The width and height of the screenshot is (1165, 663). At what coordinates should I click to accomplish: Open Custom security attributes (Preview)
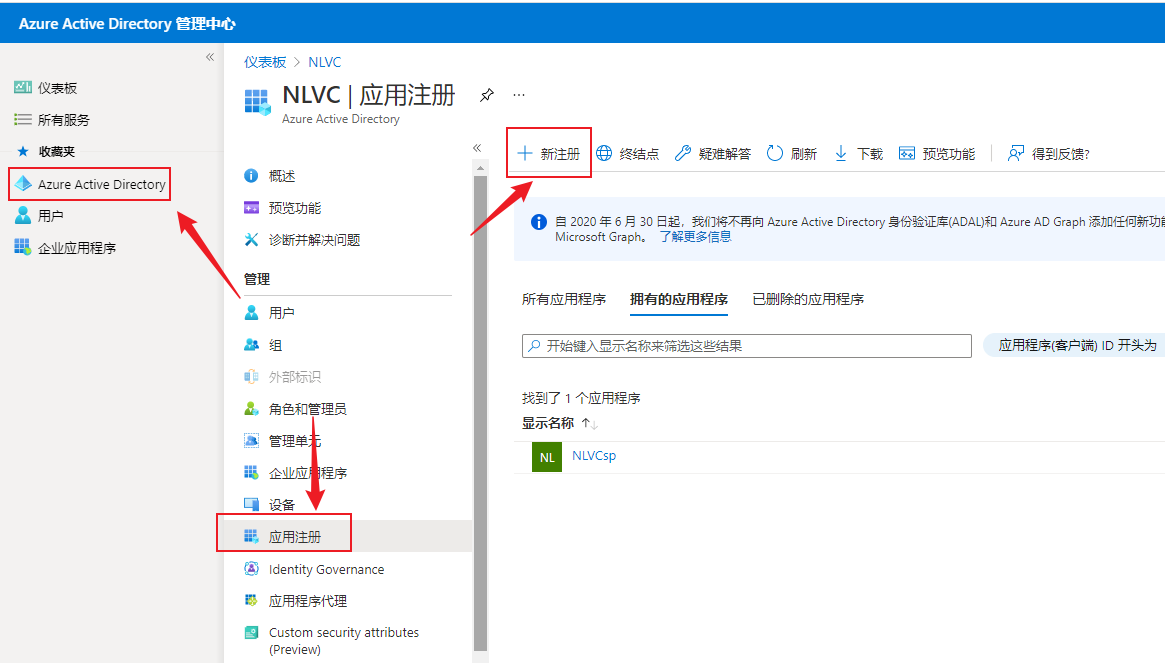[331, 641]
